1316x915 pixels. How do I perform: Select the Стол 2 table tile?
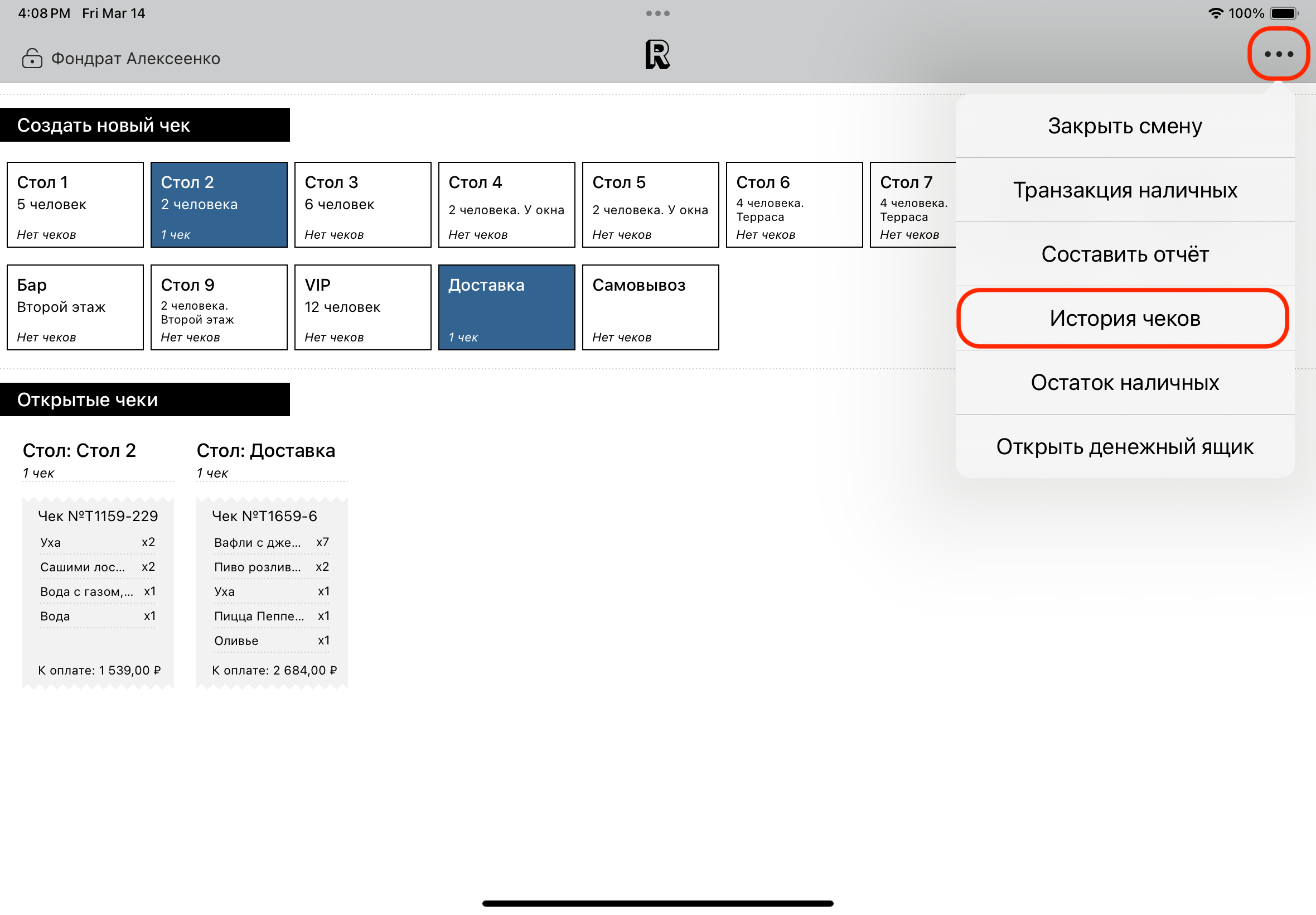(x=219, y=205)
